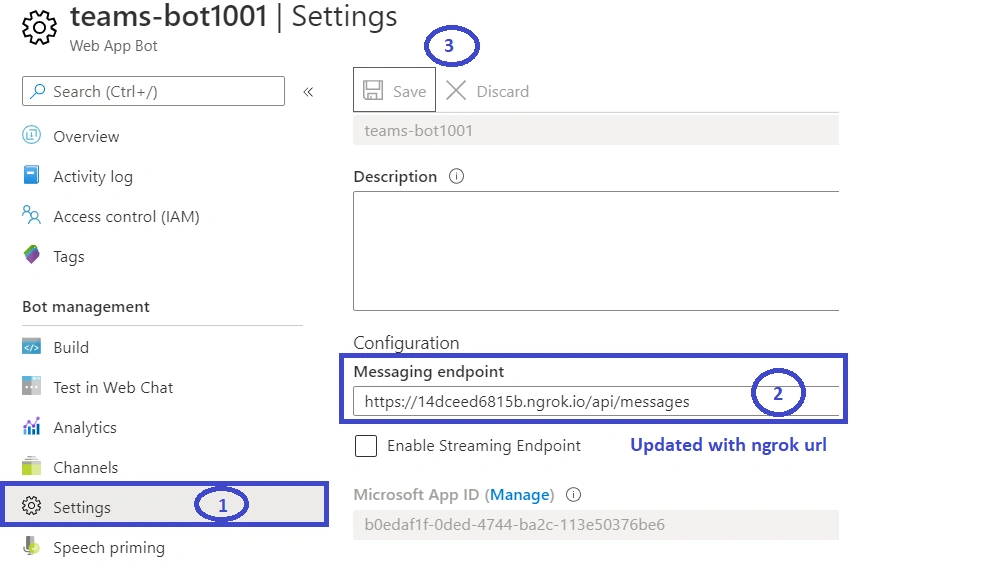
Task: Focus the Search (Ctrl+/) box
Action: [x=153, y=91]
